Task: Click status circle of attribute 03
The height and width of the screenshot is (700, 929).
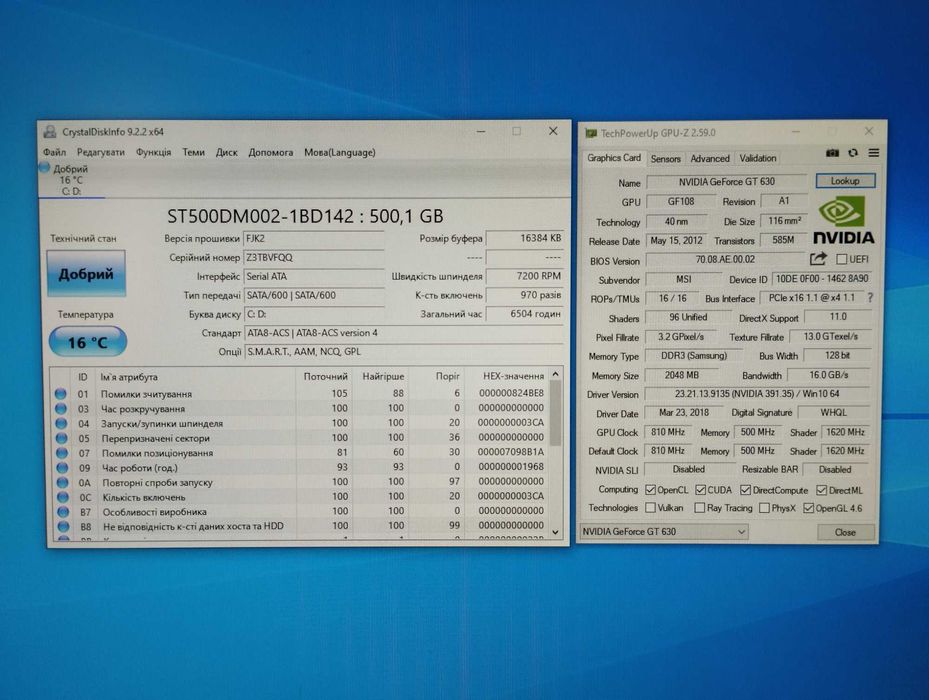Action: pos(60,408)
